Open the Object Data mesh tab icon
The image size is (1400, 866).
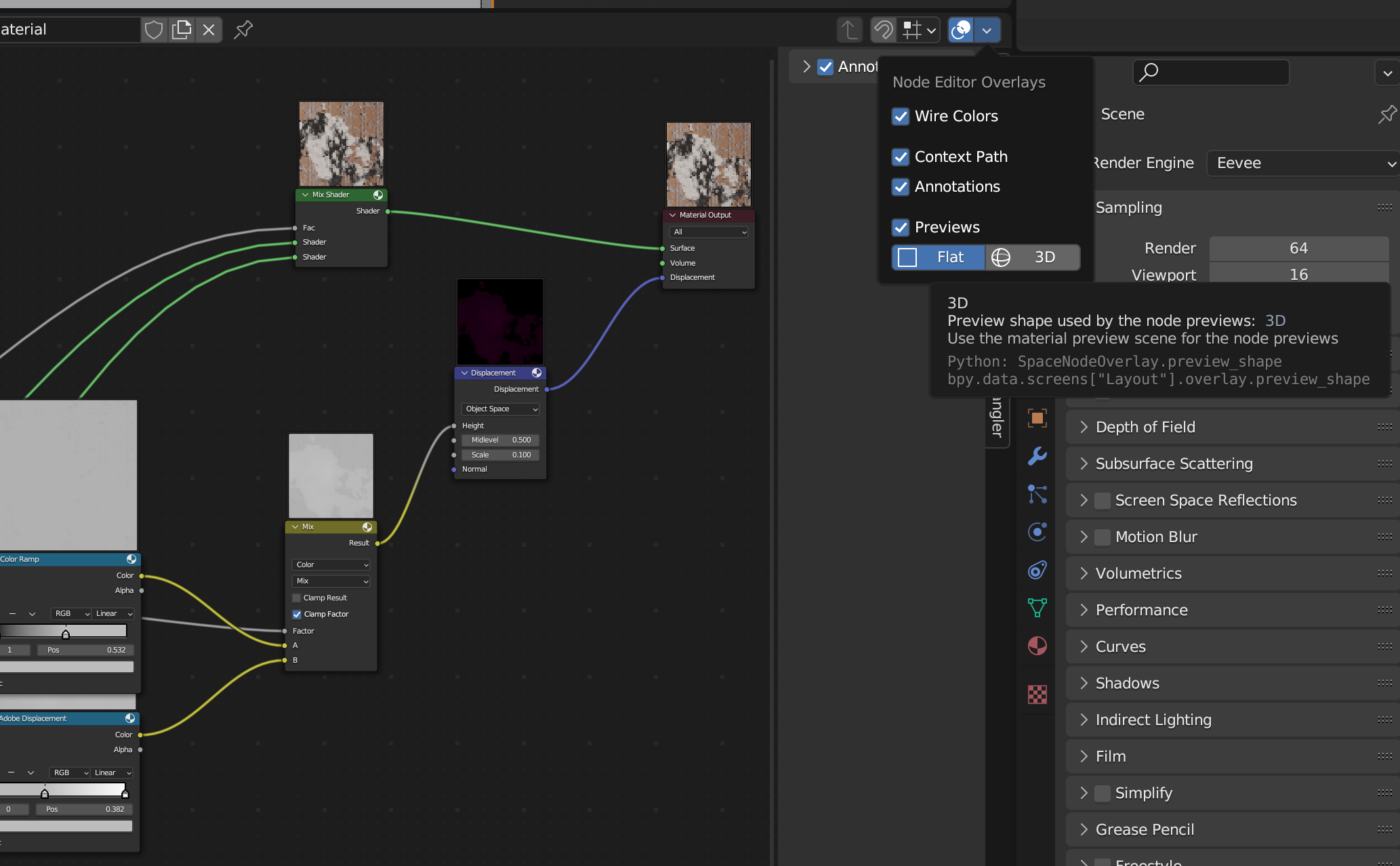click(x=1037, y=608)
